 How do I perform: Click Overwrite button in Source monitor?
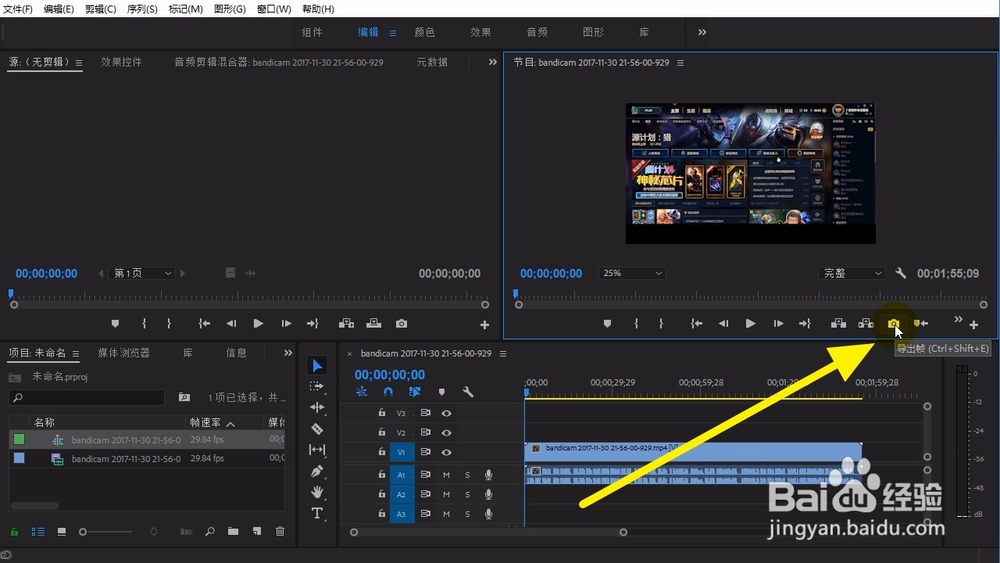[x=374, y=324]
